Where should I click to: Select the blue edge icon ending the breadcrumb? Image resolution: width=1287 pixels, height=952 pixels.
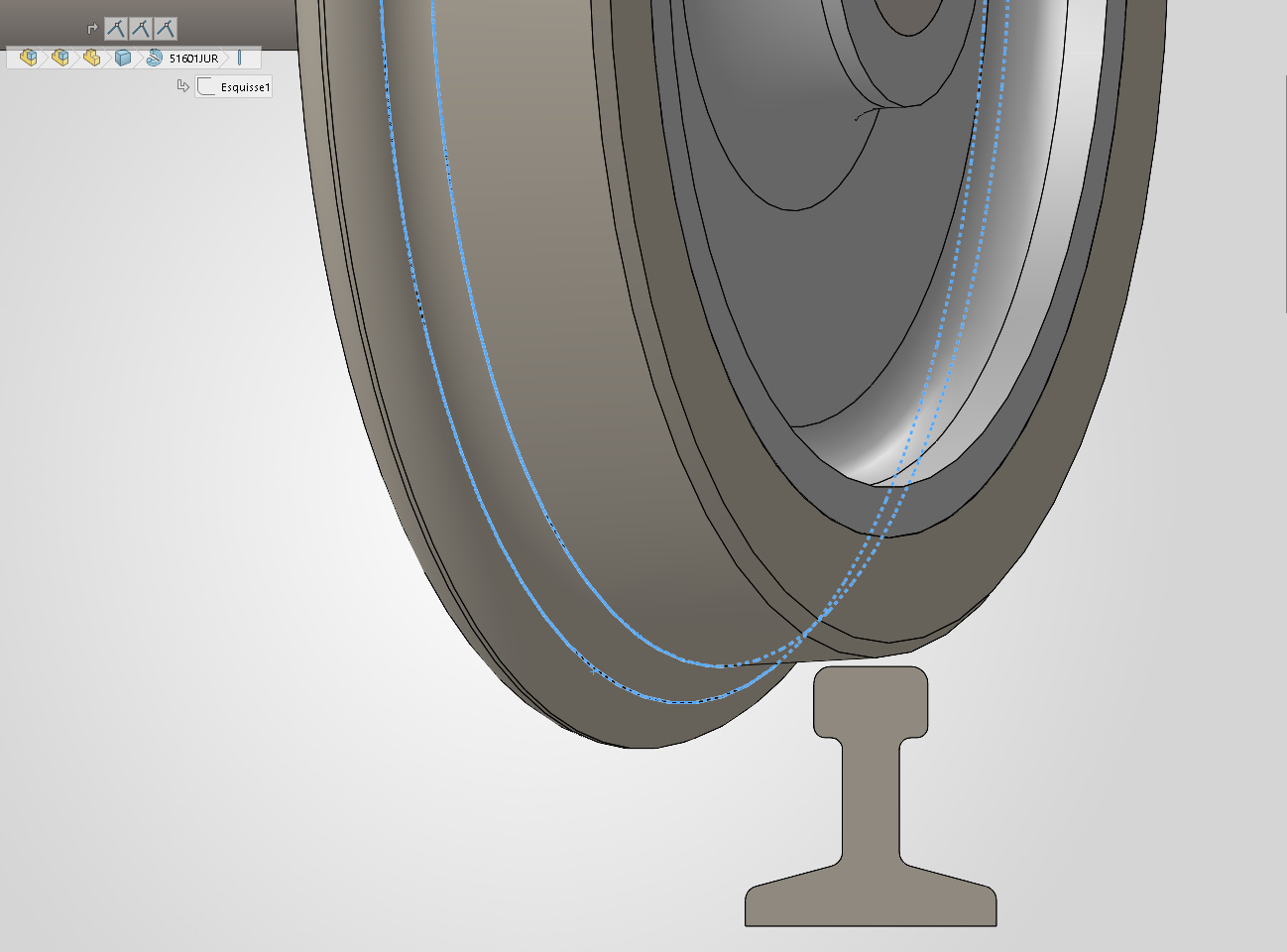240,59
